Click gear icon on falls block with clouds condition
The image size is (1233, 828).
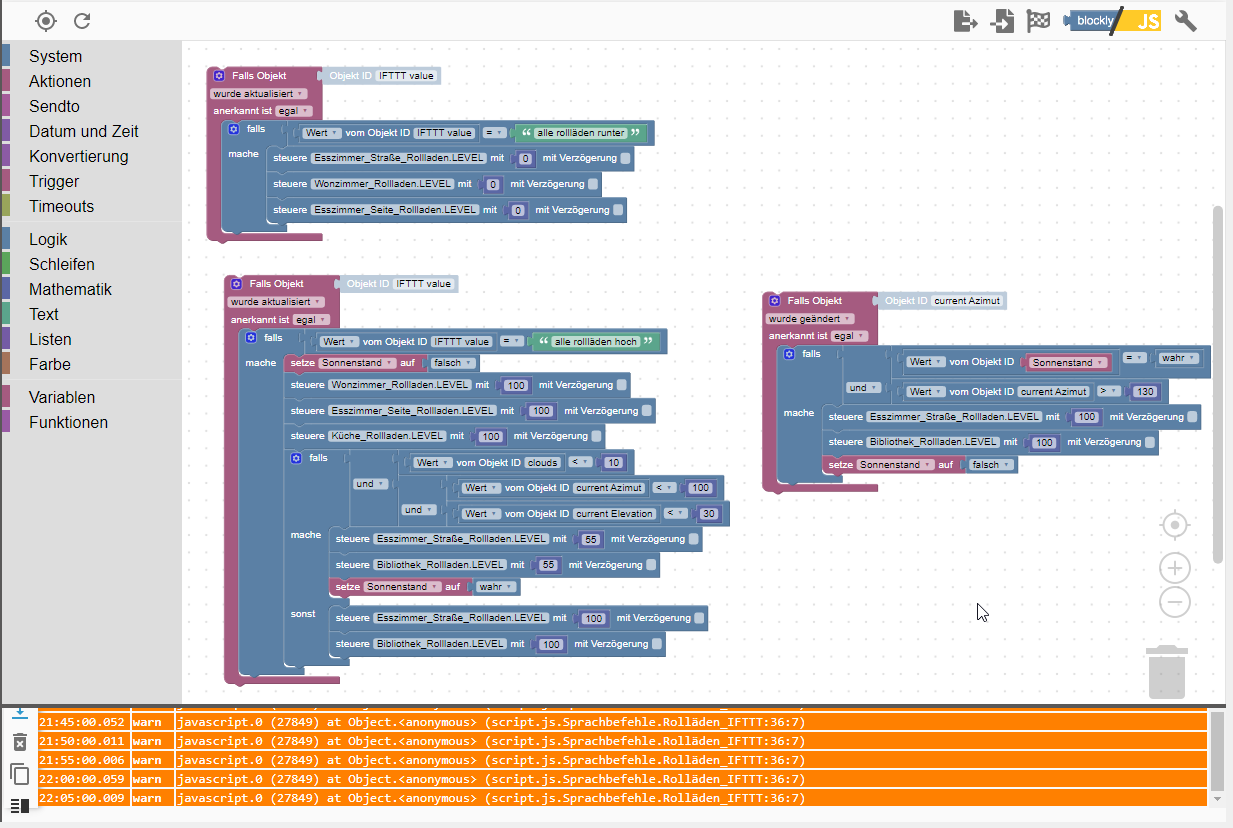click(296, 458)
